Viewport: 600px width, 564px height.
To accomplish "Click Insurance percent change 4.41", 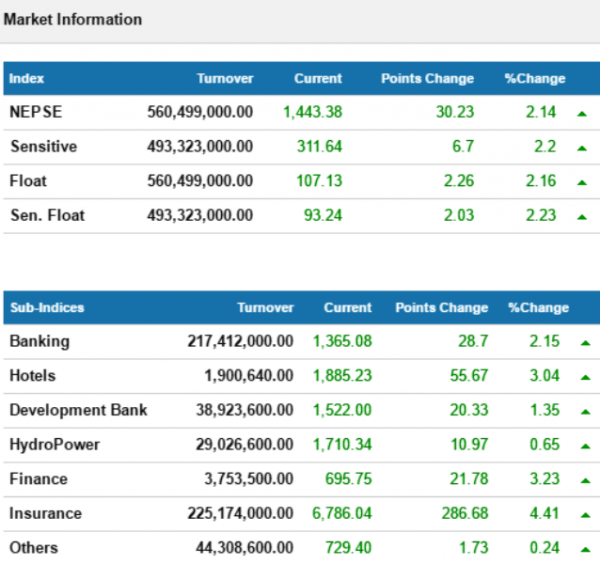I will [x=545, y=513].
